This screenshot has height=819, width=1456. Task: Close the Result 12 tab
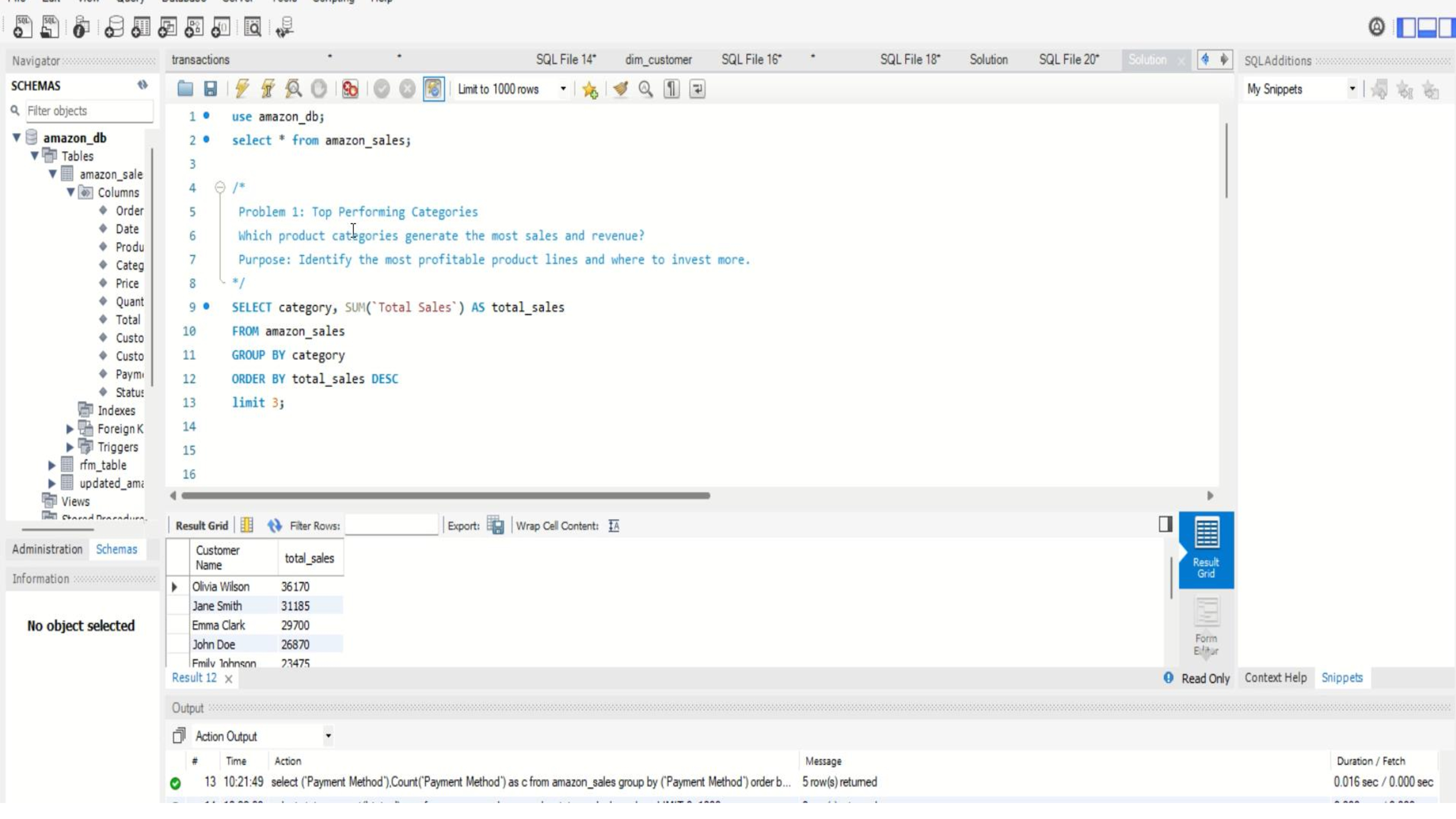point(228,679)
